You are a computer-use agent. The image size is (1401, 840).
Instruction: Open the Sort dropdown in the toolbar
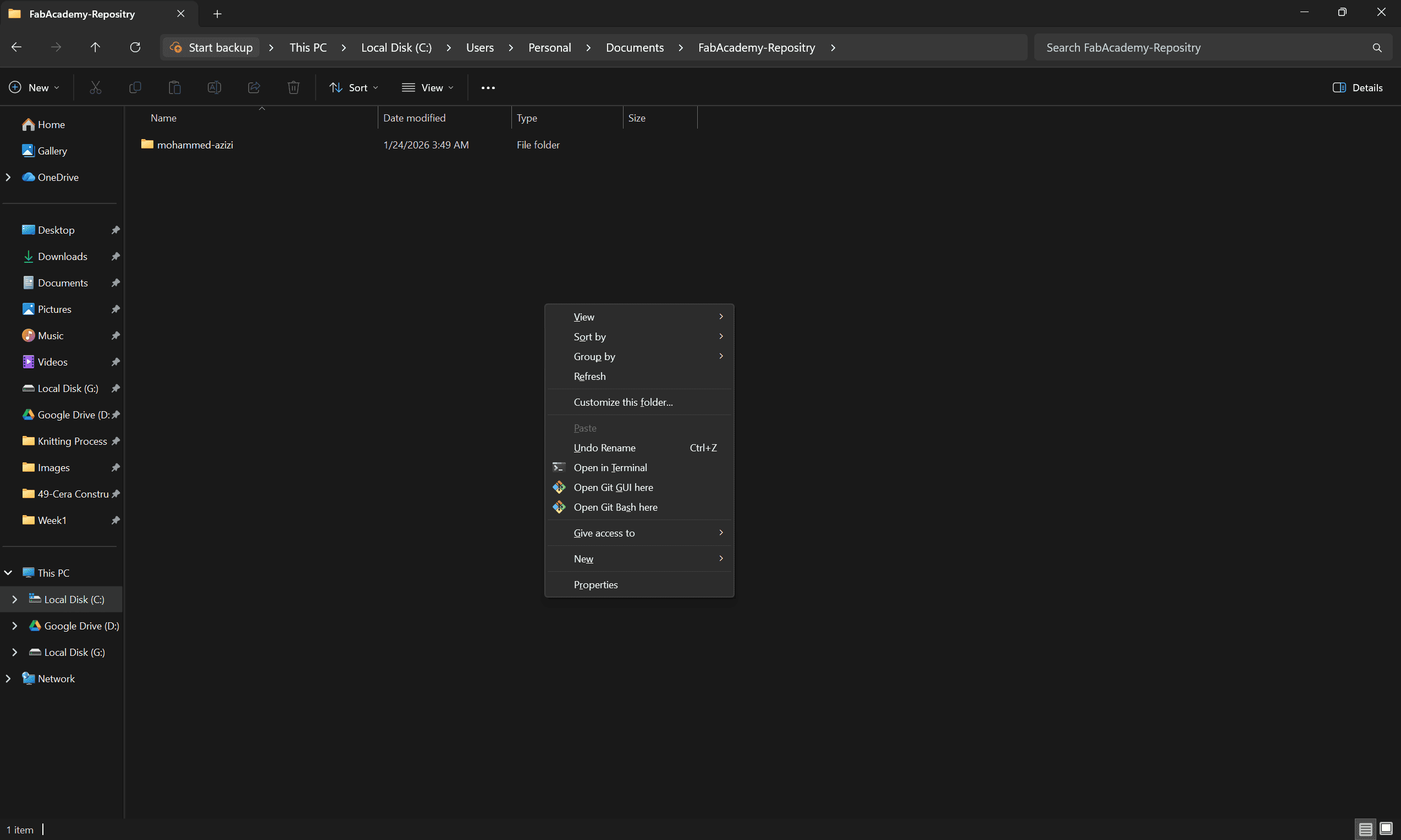tap(354, 88)
